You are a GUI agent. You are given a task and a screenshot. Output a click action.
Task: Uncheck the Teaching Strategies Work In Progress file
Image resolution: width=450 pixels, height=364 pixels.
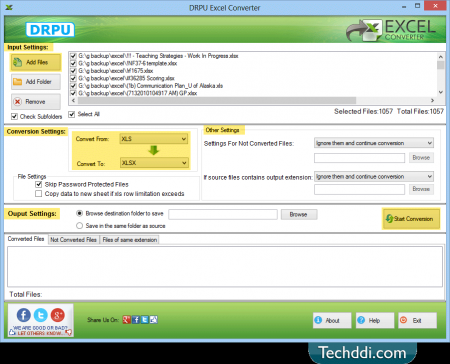pos(73,56)
